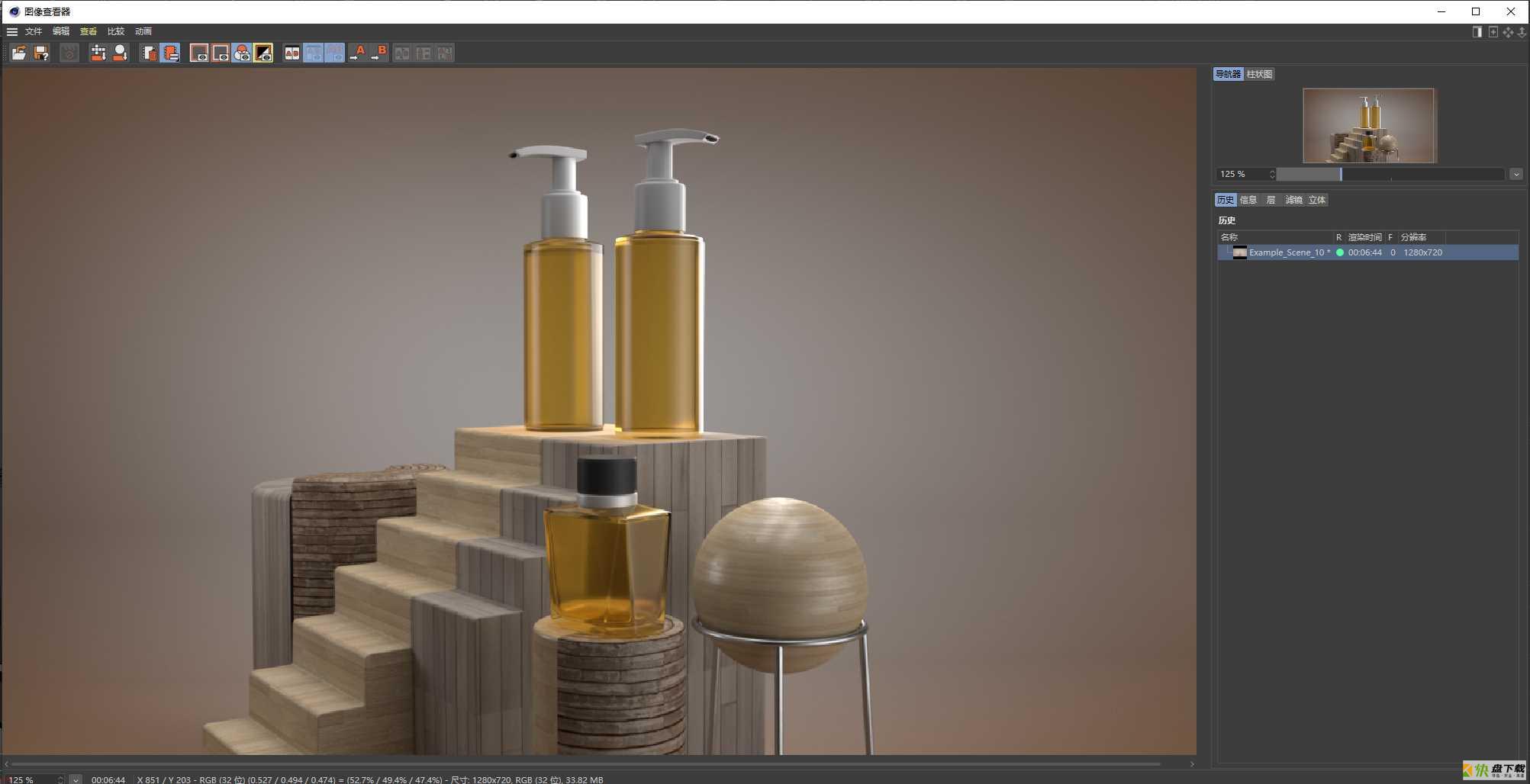Open the 编辑 menu
The height and width of the screenshot is (784, 1530).
(x=61, y=31)
